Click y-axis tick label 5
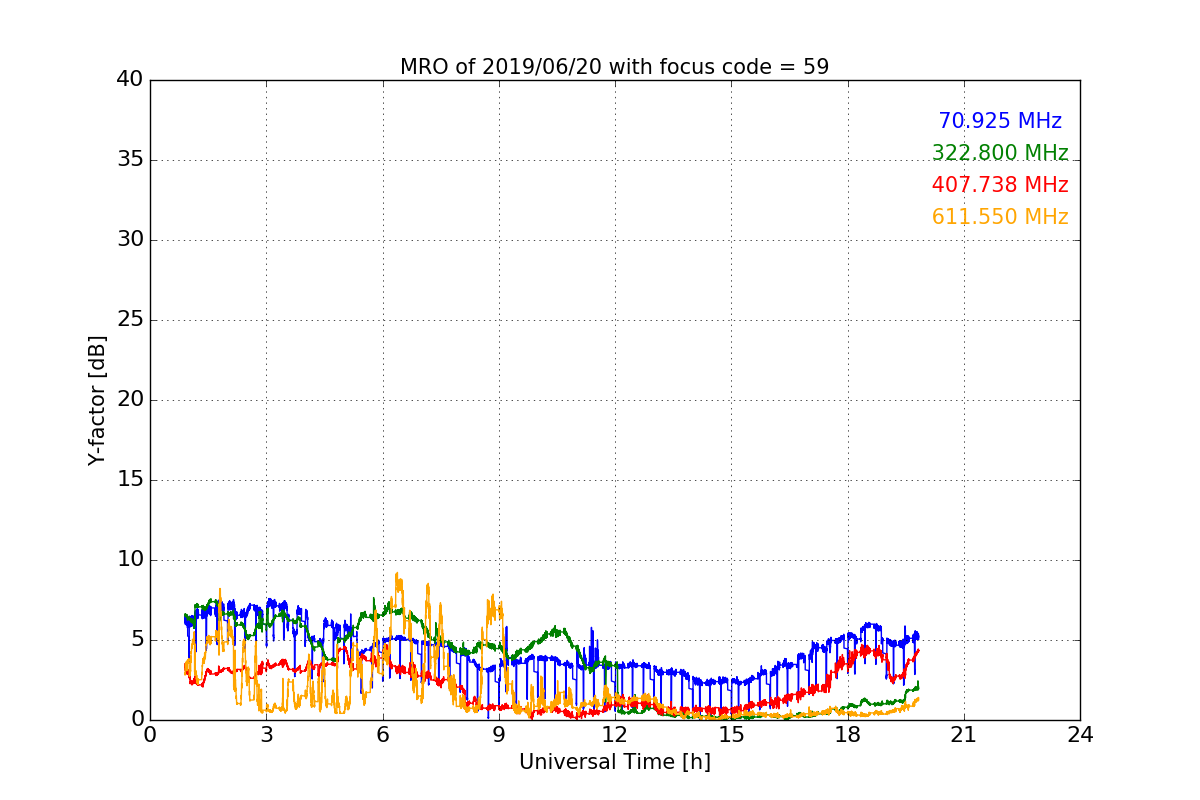The height and width of the screenshot is (800, 1200). click(137, 640)
